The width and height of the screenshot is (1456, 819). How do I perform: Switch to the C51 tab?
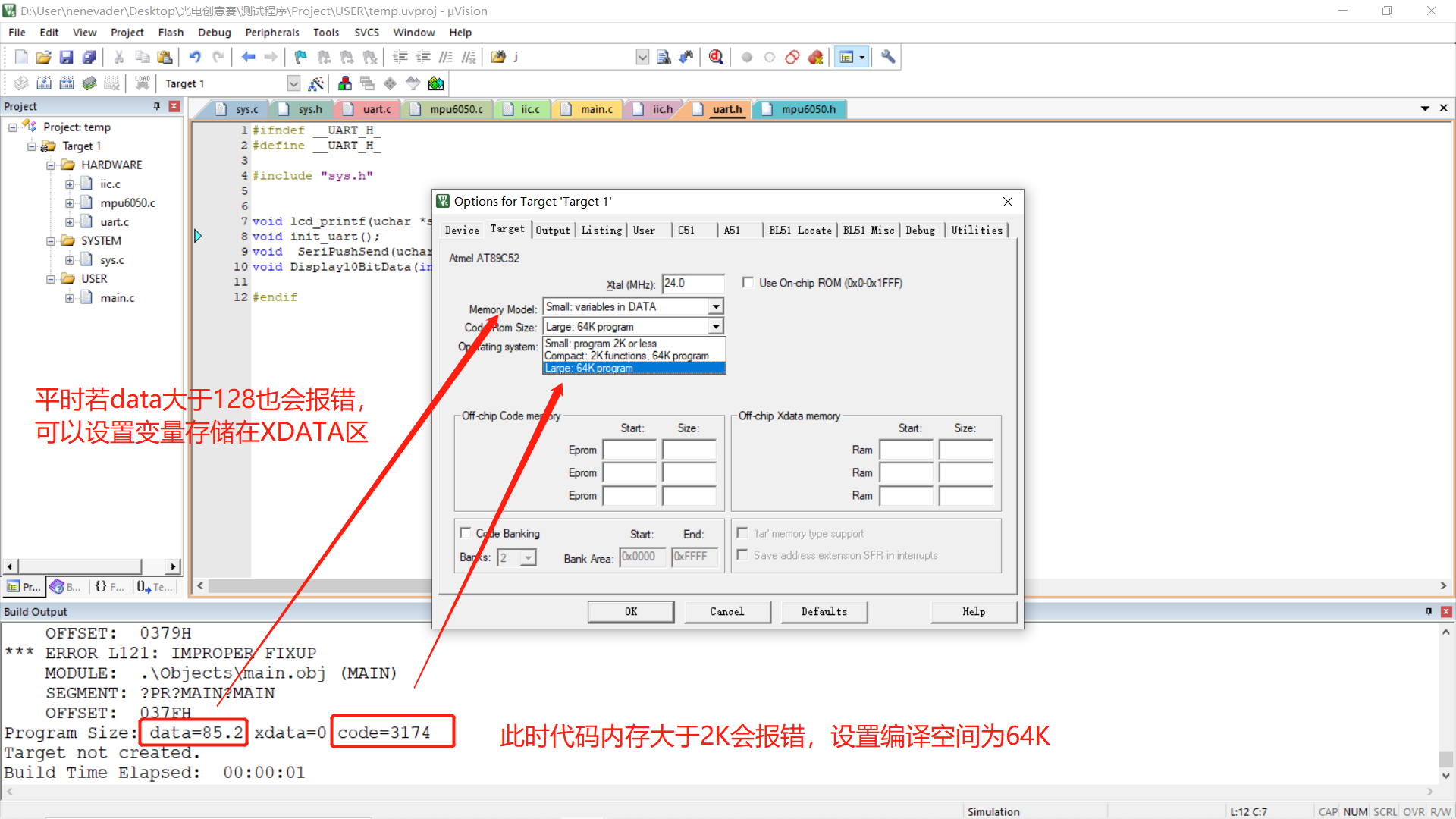coord(686,230)
